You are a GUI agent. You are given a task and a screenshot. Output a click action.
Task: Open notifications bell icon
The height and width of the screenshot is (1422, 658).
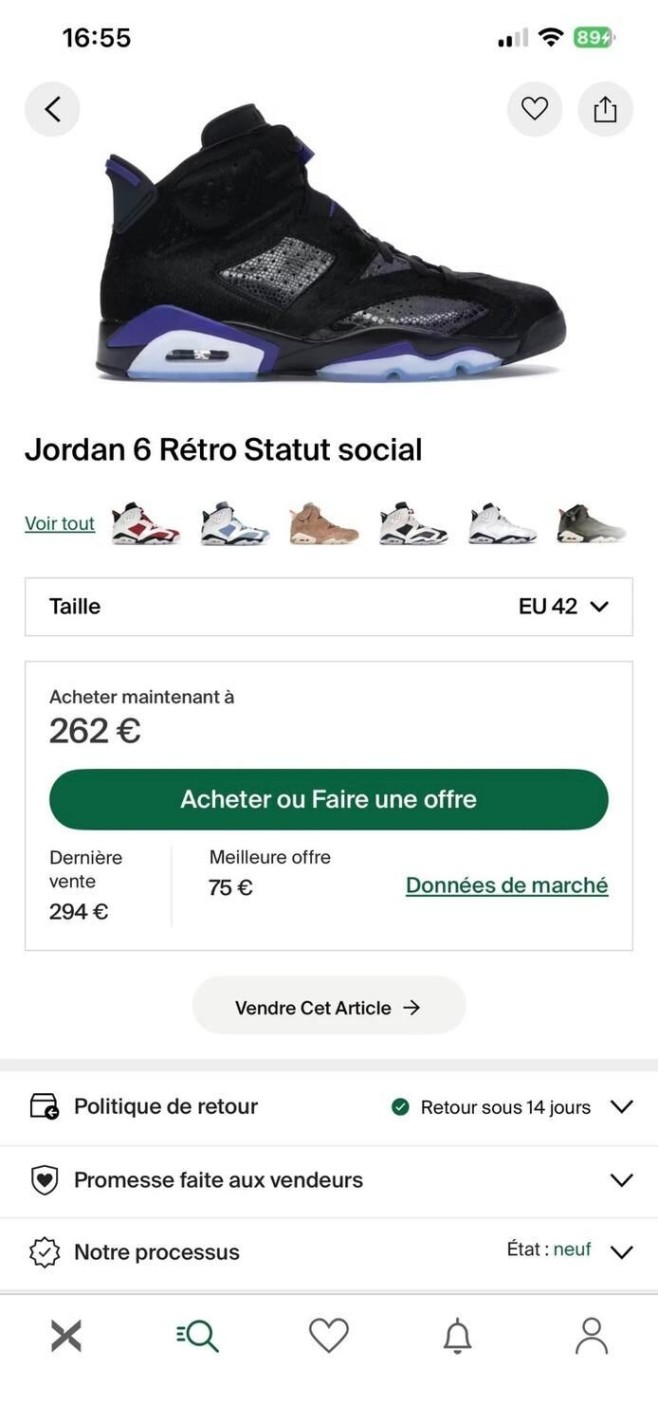(x=458, y=1336)
